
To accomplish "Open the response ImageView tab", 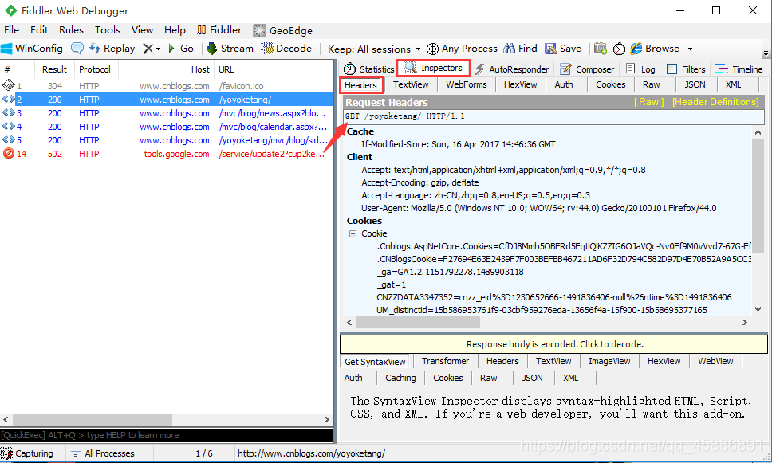I will 609,361.
